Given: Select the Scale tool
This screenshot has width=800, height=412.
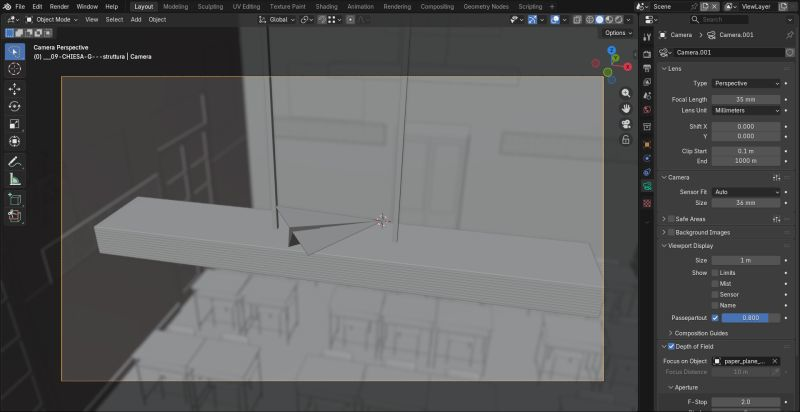Looking at the screenshot, I should [x=15, y=124].
